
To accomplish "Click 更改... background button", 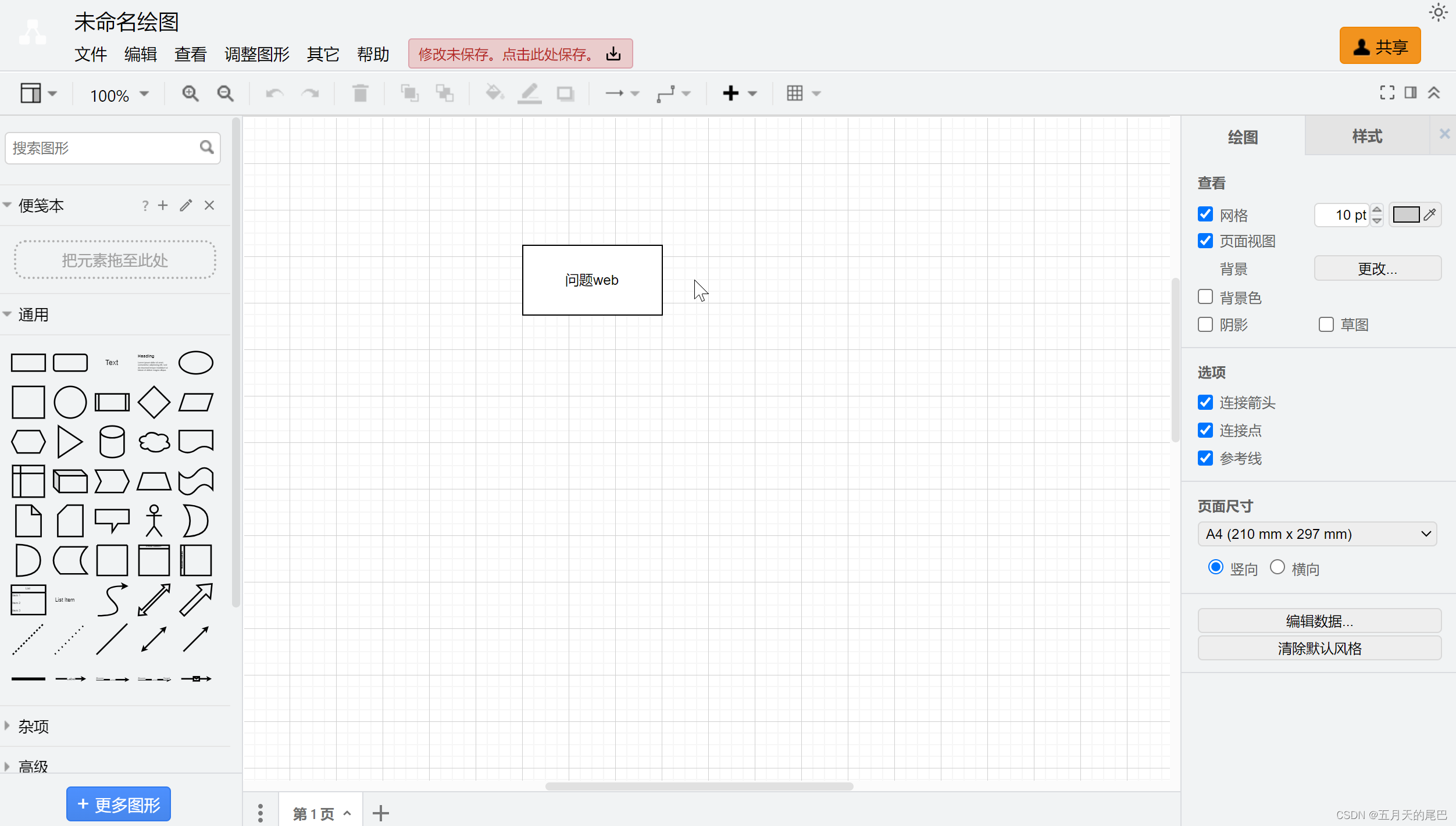I will pos(1378,269).
